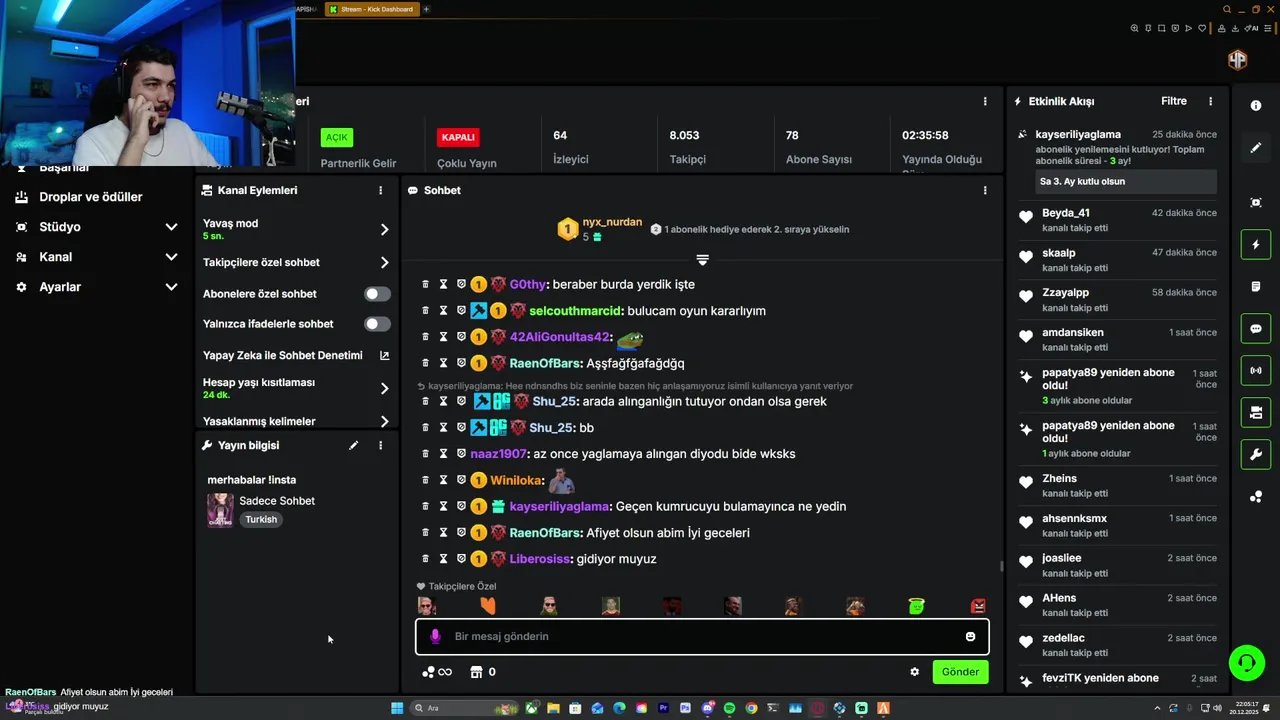Ban RaenOfBars via shield icon on Aşşfağfğafağdğq
Viewport: 1280px width, 720px height.
point(461,363)
